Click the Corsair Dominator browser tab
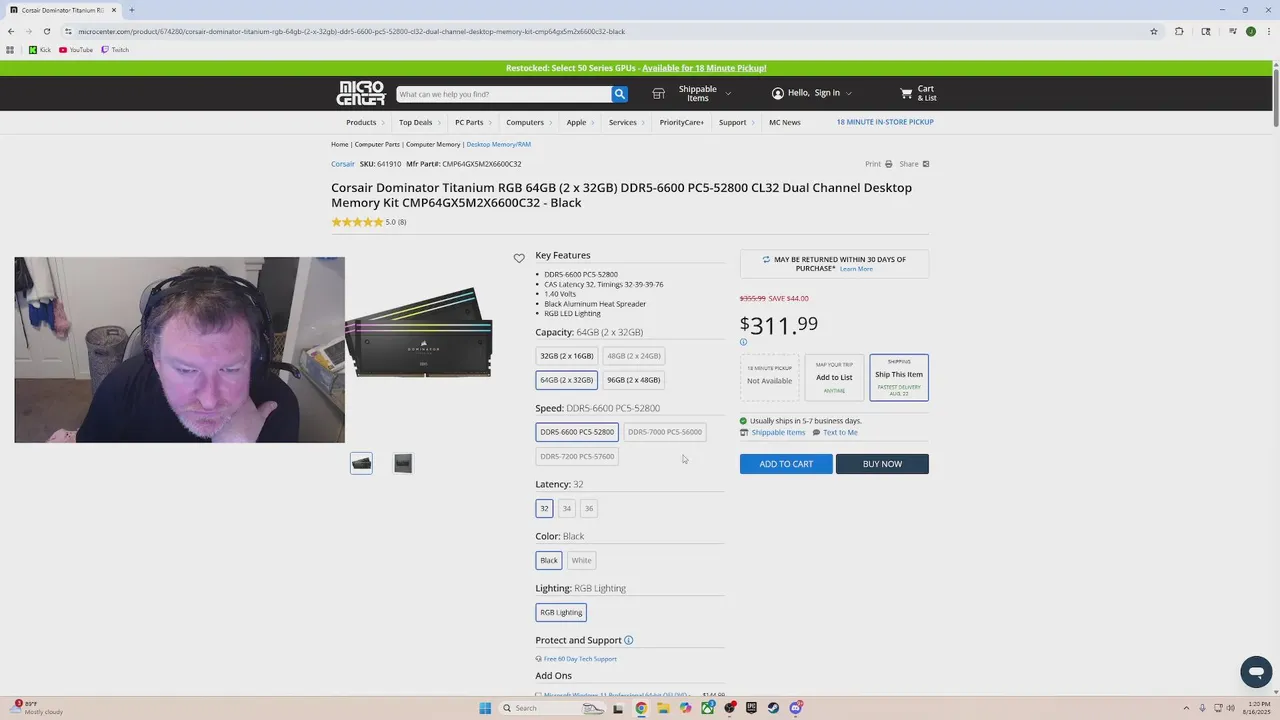1280x720 pixels. pyautogui.click(x=62, y=10)
